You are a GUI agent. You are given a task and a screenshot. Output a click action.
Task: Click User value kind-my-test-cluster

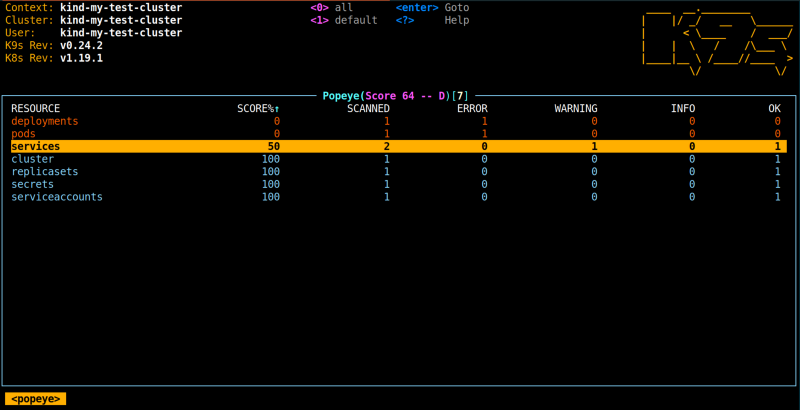point(121,33)
